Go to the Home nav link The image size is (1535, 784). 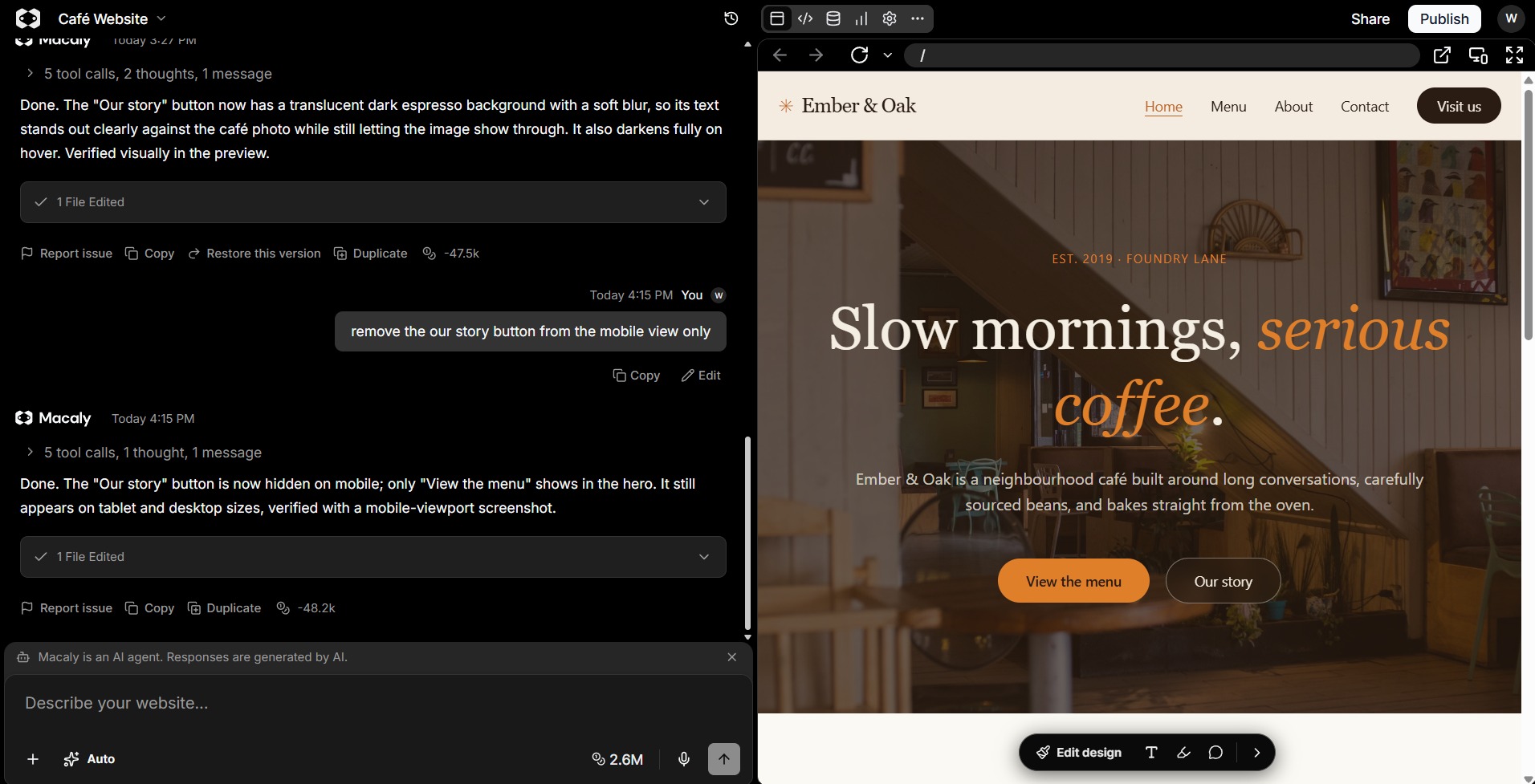(1163, 106)
